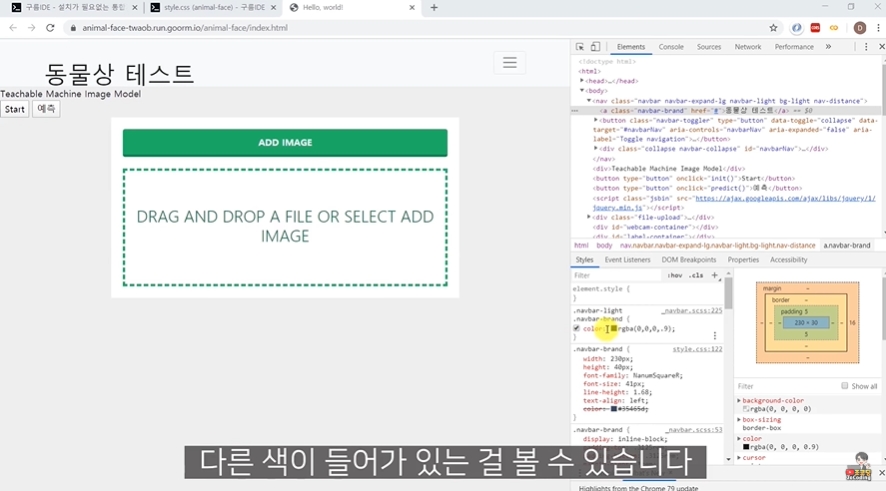Click the blue circular extension icon
The image size is (886, 491).
pyautogui.click(x=796, y=28)
